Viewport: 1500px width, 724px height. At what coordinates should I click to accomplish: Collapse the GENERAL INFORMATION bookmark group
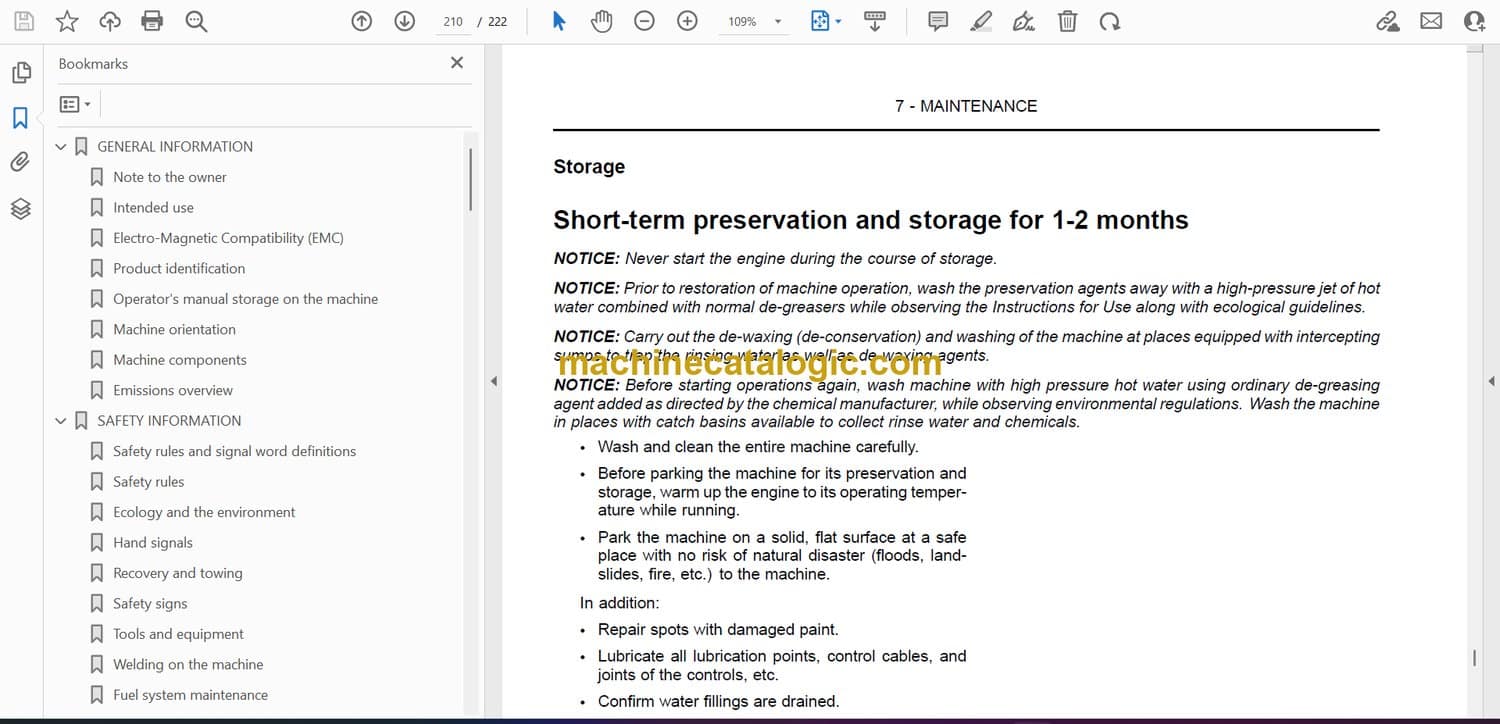coord(61,147)
